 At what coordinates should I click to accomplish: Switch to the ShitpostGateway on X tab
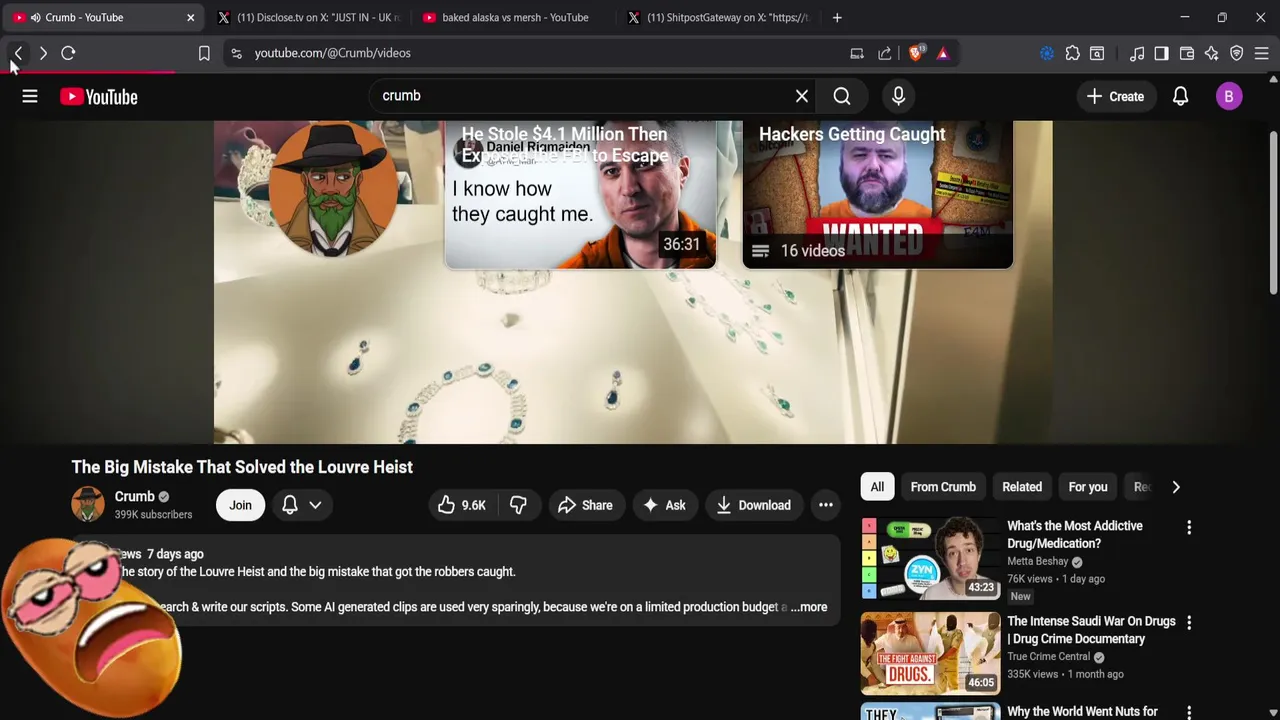pos(718,17)
